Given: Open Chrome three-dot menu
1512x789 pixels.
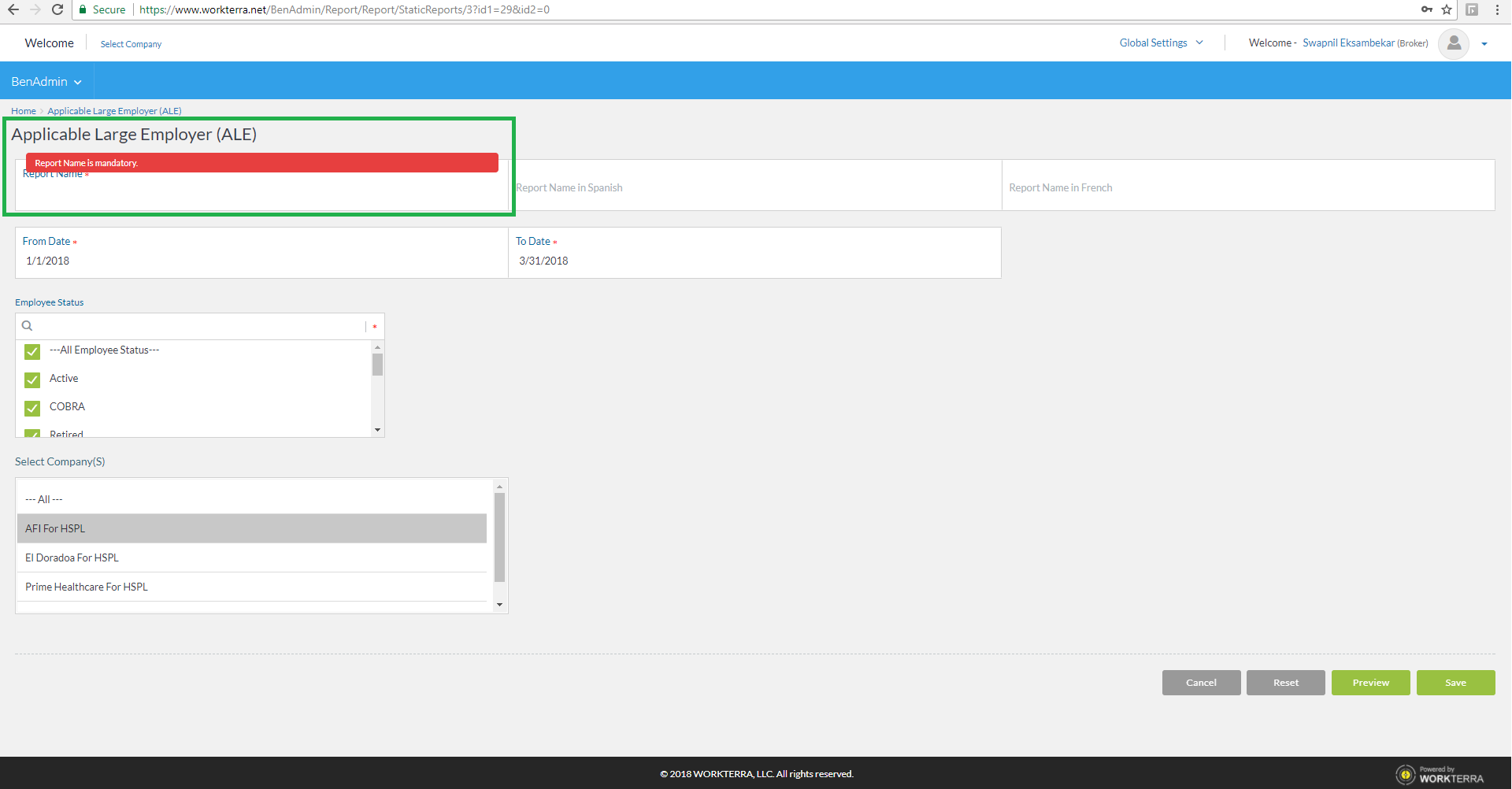Looking at the screenshot, I should point(1497,9).
